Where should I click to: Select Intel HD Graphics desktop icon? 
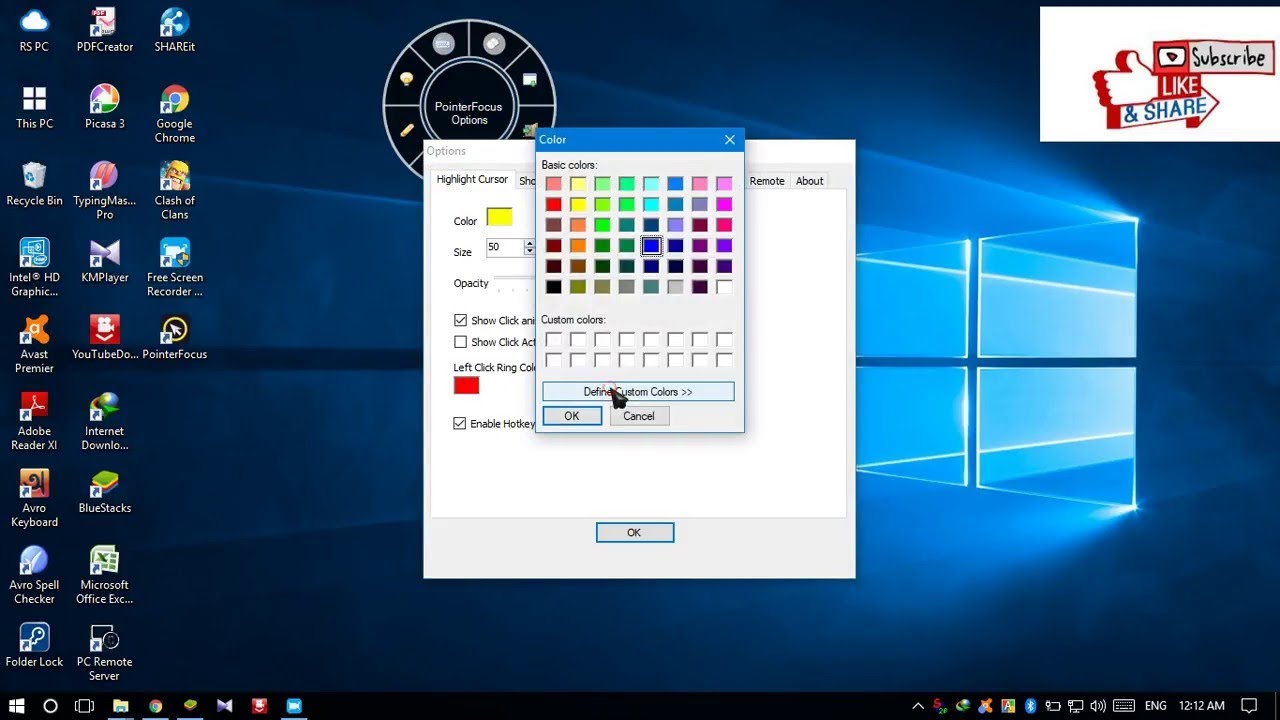34,268
